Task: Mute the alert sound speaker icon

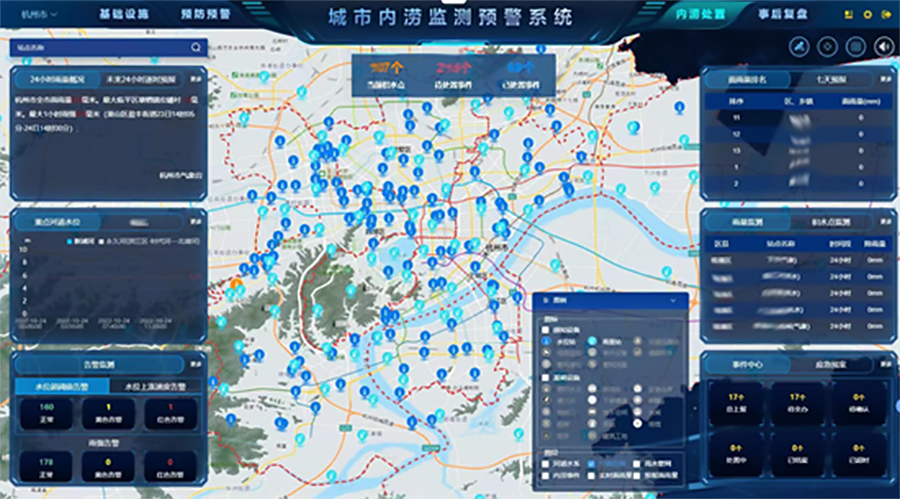Action: [884, 46]
